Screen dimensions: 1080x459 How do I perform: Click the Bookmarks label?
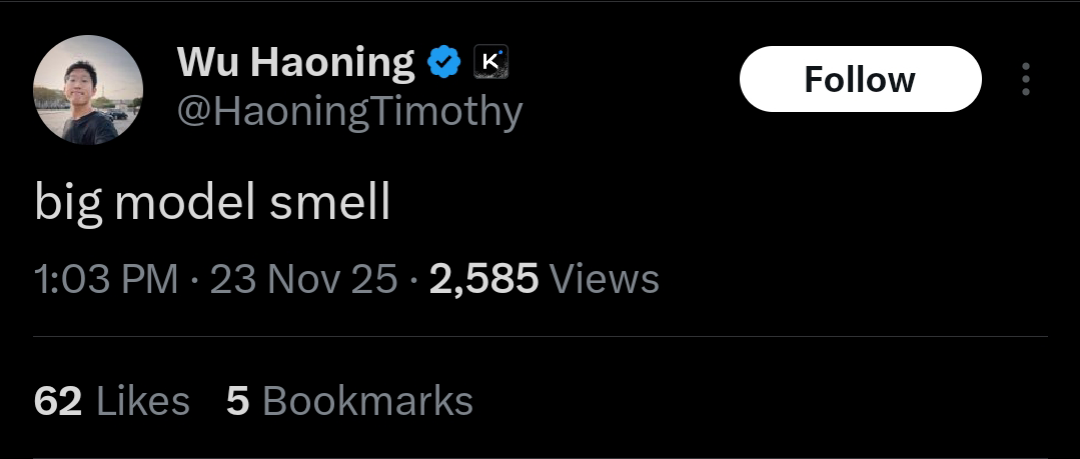click(367, 401)
